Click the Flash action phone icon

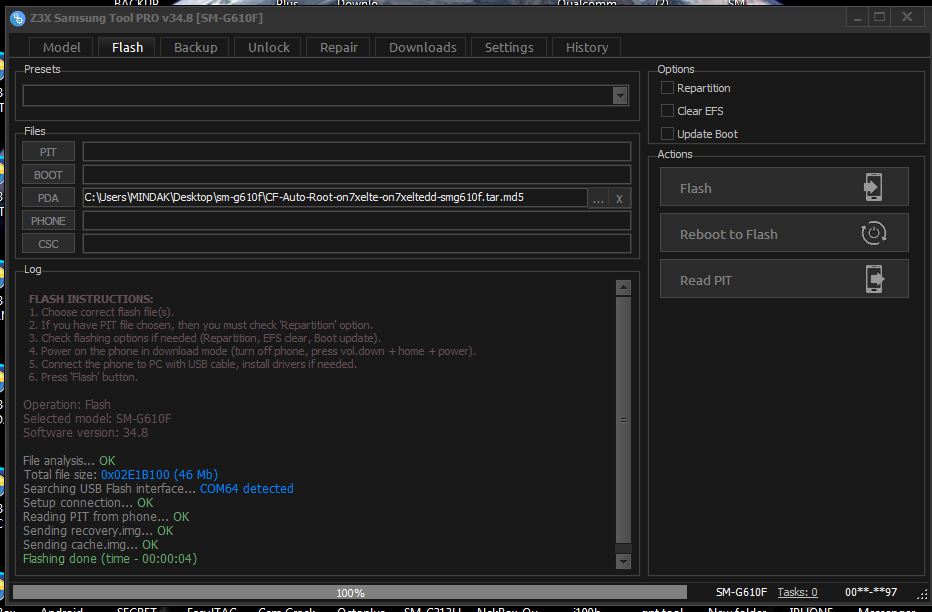tap(873, 187)
